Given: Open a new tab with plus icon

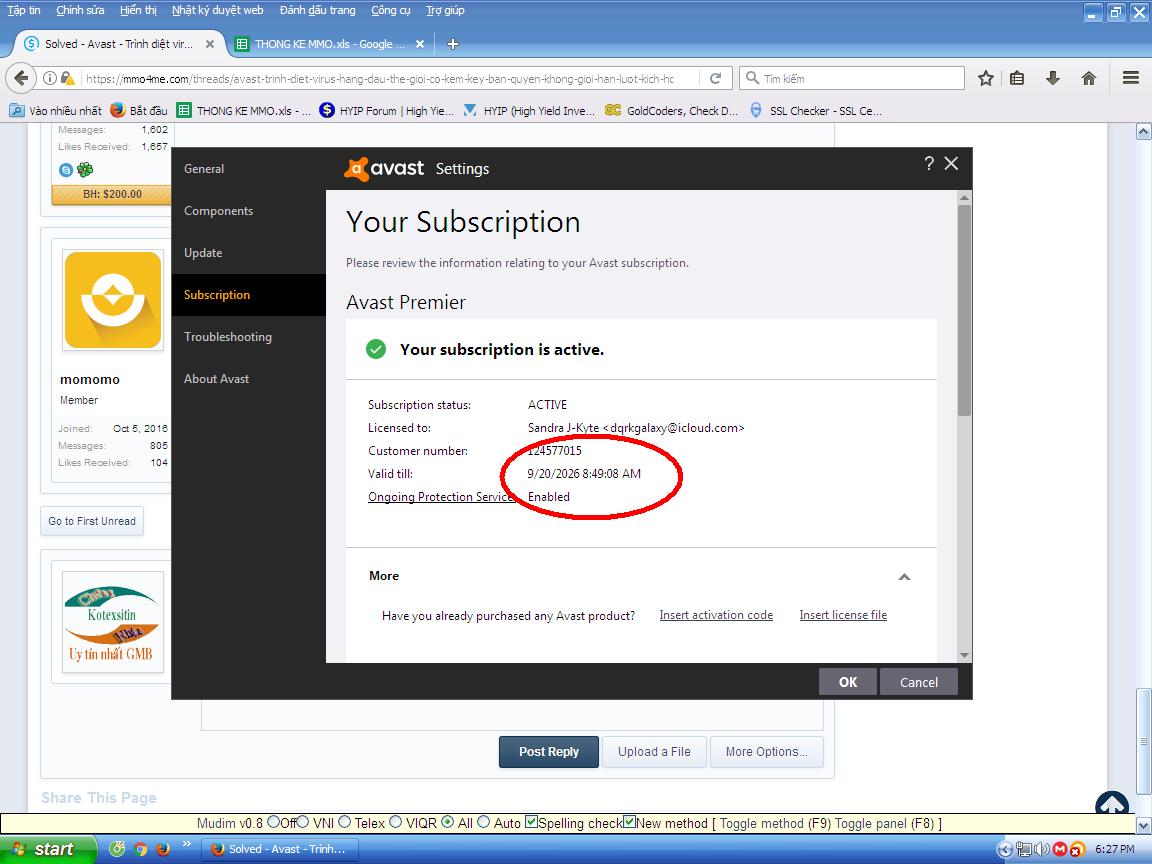Looking at the screenshot, I should [453, 44].
